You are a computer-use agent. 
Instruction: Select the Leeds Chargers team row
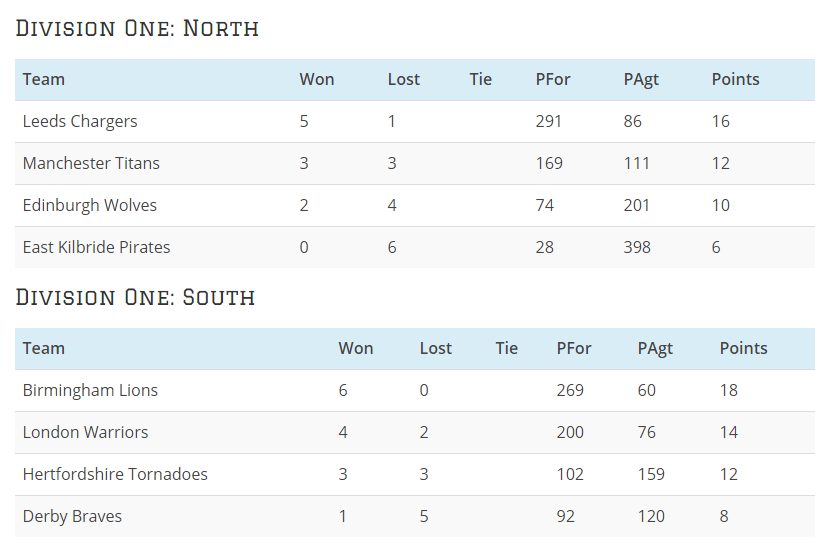415,121
